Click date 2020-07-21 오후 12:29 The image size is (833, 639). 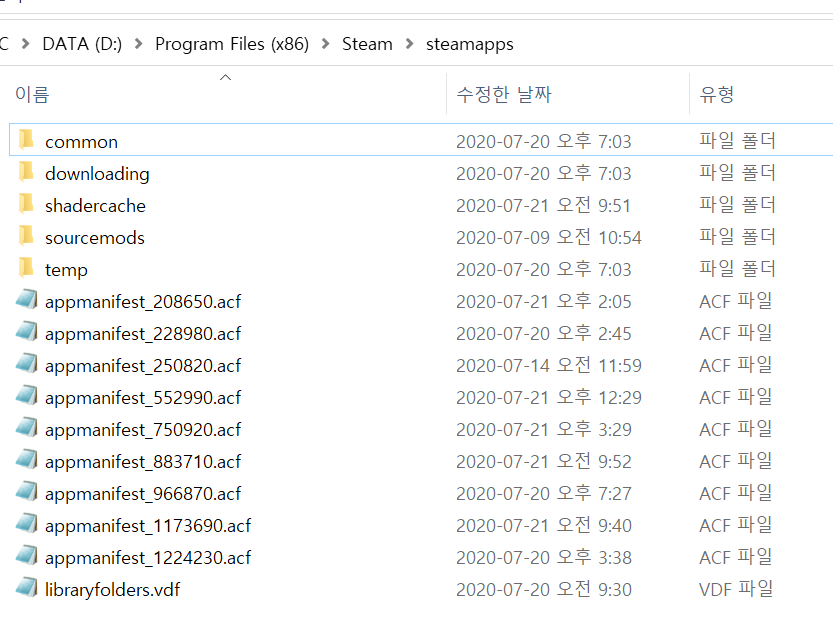click(x=549, y=397)
